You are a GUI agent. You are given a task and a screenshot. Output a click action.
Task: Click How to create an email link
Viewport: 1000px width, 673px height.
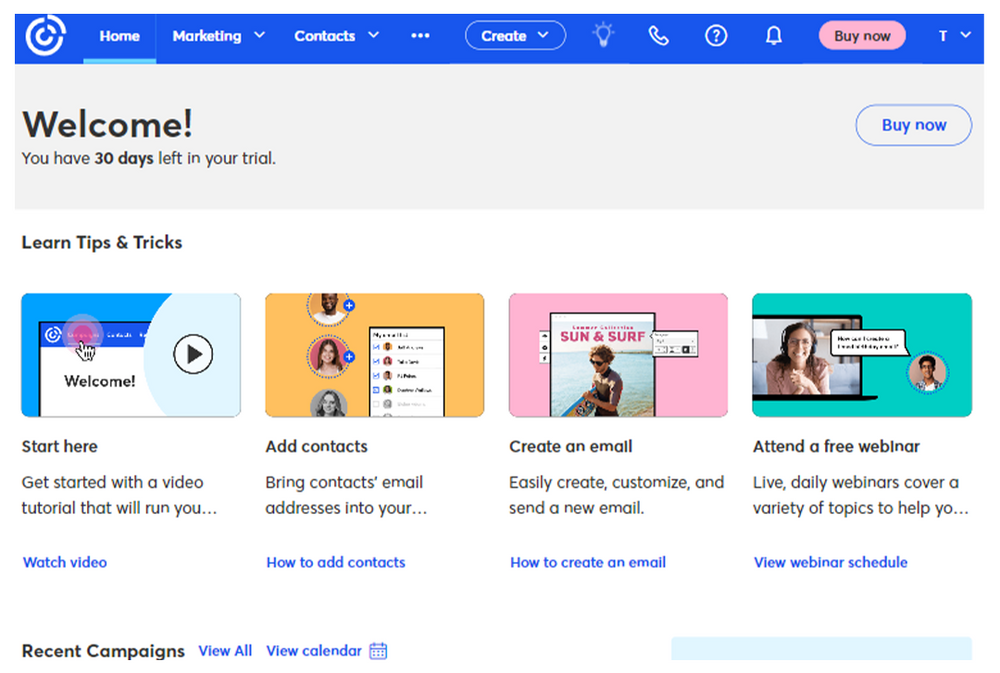pyautogui.click(x=588, y=562)
